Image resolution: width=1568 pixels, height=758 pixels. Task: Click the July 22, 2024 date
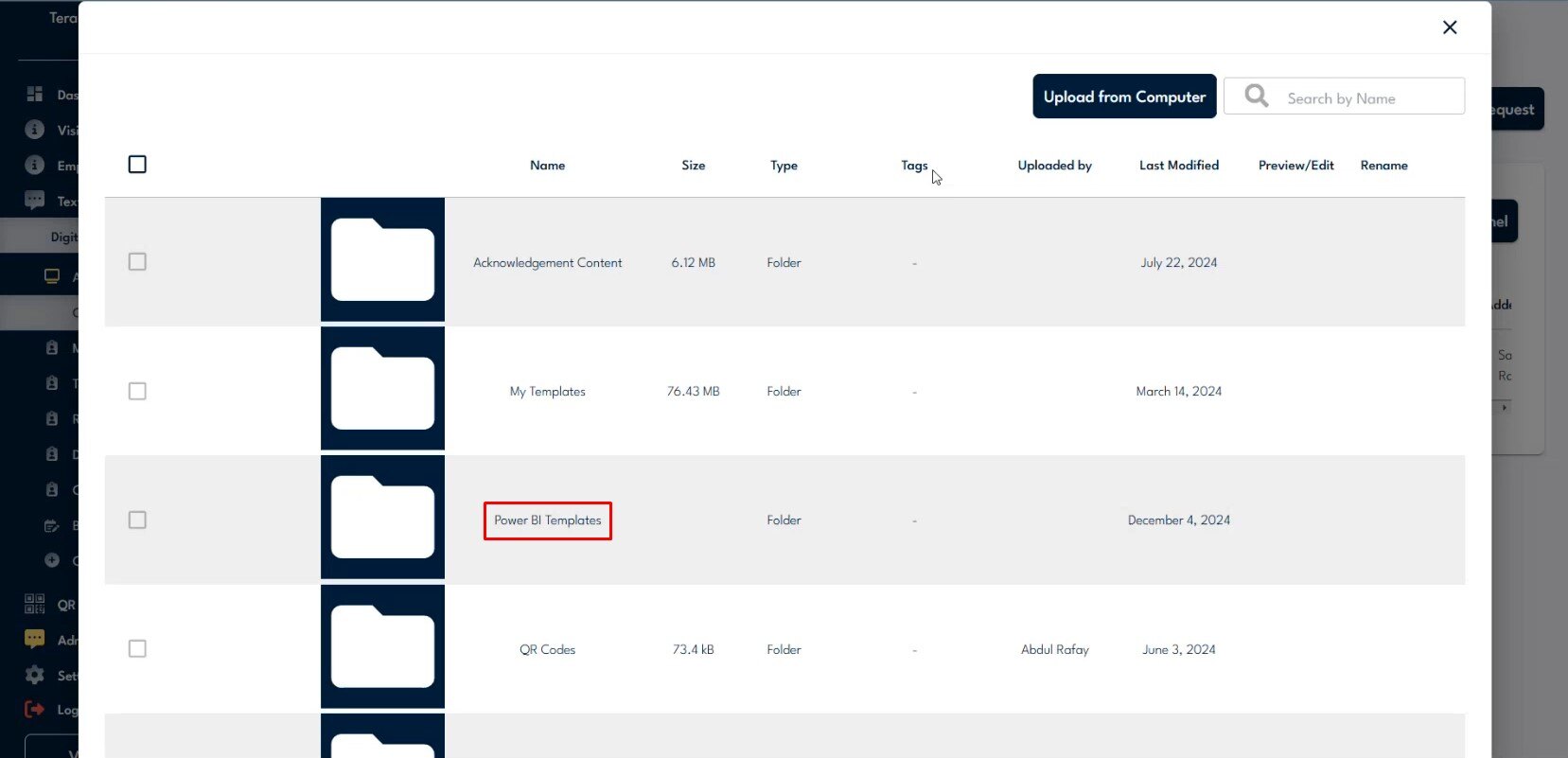click(x=1179, y=263)
